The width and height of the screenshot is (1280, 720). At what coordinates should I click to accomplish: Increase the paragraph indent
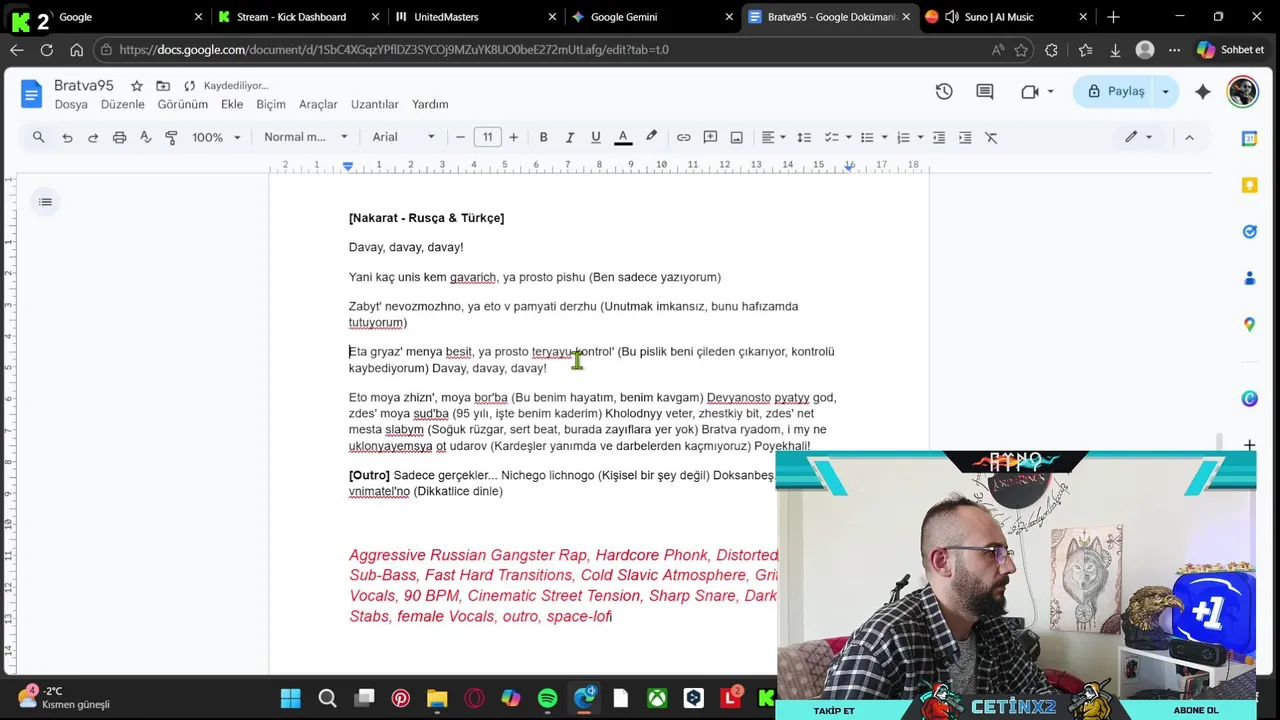point(965,137)
